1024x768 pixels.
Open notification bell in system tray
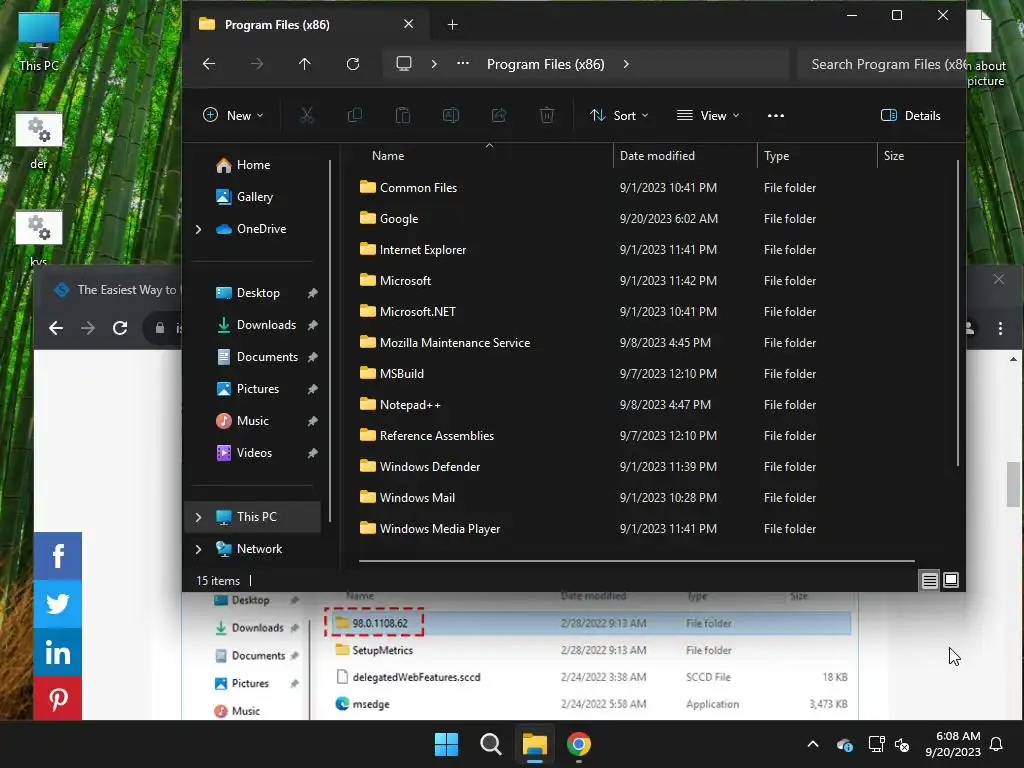(x=997, y=744)
